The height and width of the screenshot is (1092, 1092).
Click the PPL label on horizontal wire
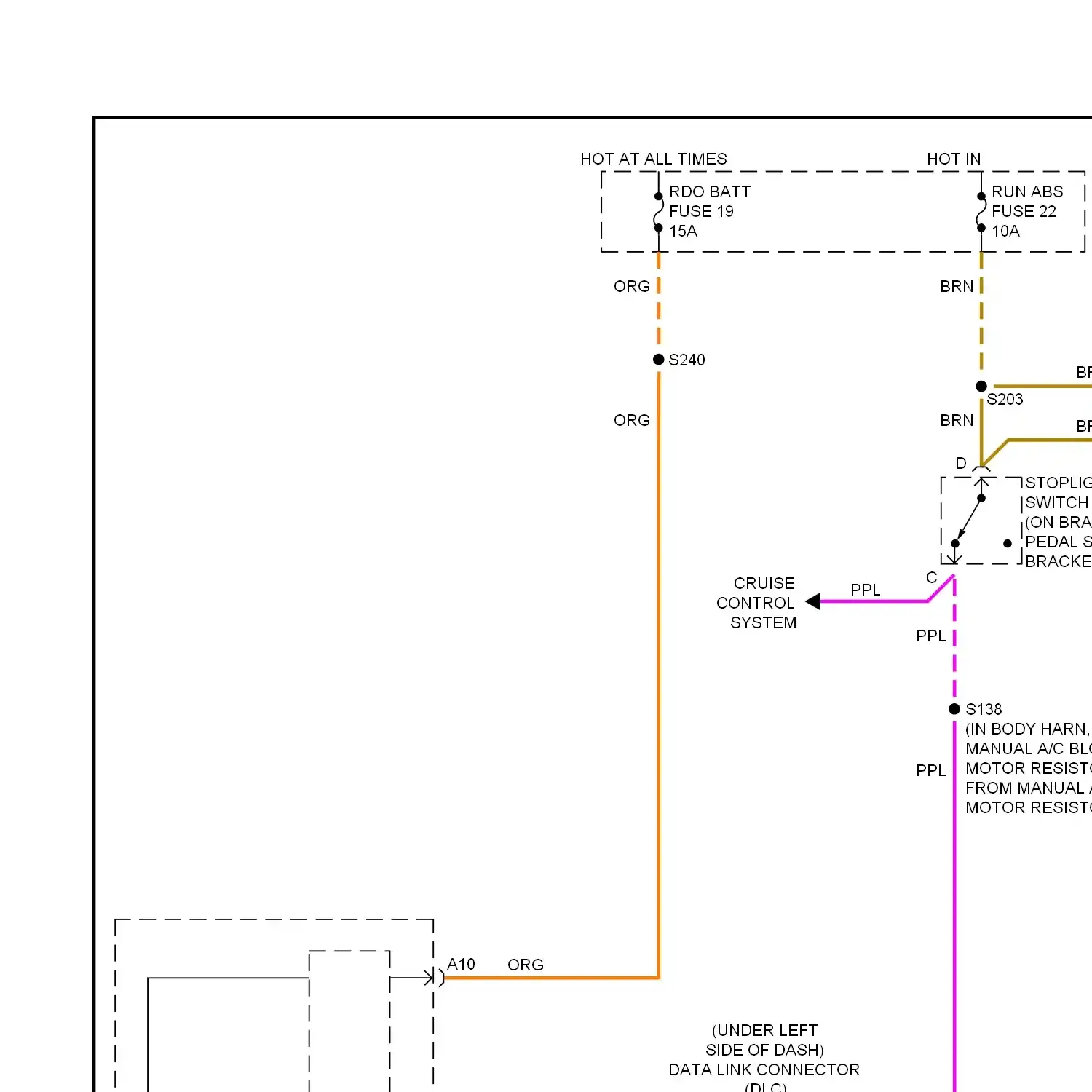click(x=866, y=590)
